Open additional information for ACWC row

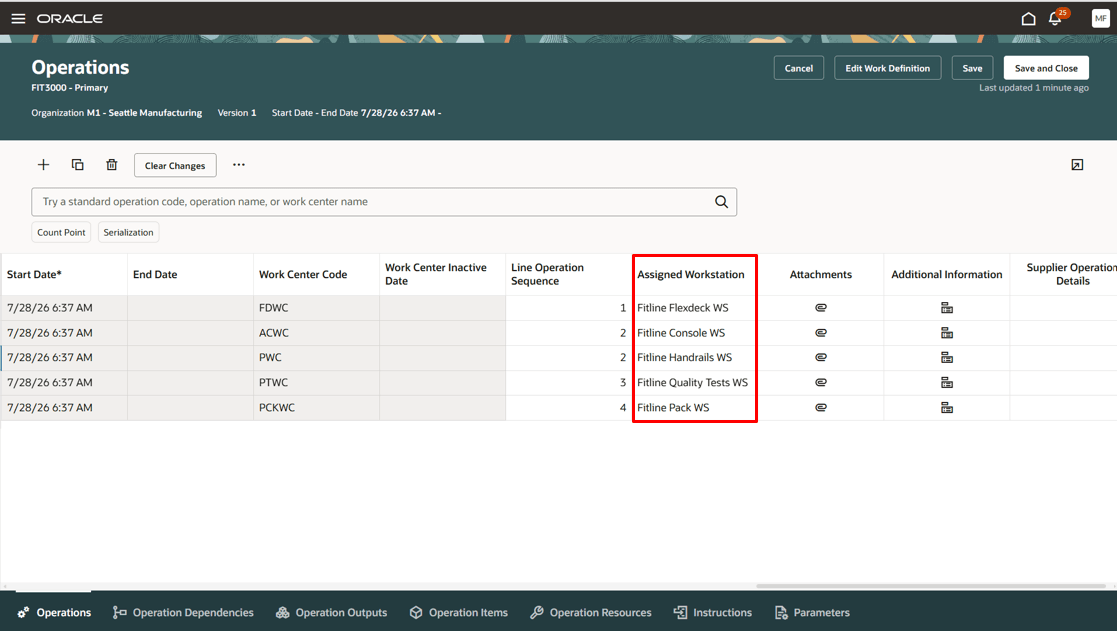pyautogui.click(x=947, y=333)
